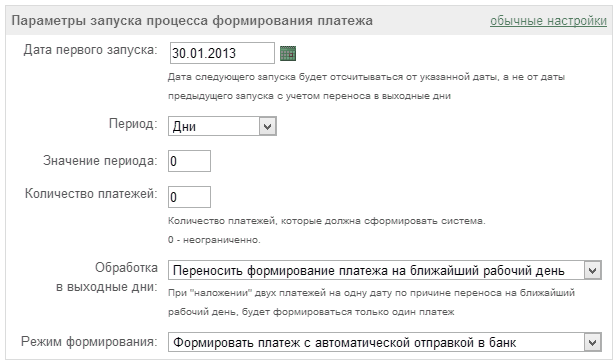The height and width of the screenshot is (360, 616).
Task: Click the first launch date field 30.01.2013
Action: 222,53
